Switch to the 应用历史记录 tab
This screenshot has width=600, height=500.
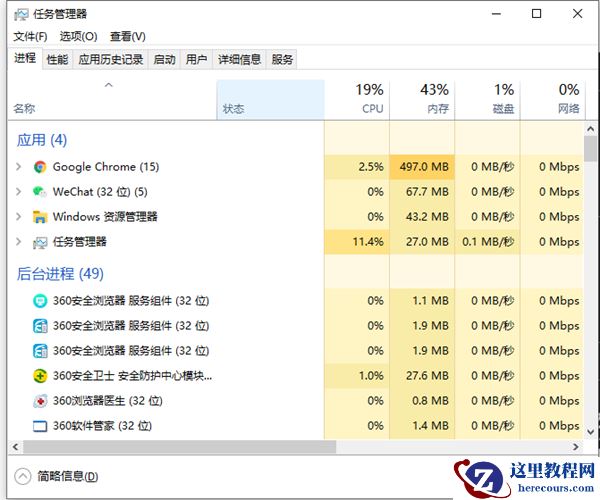[x=111, y=59]
